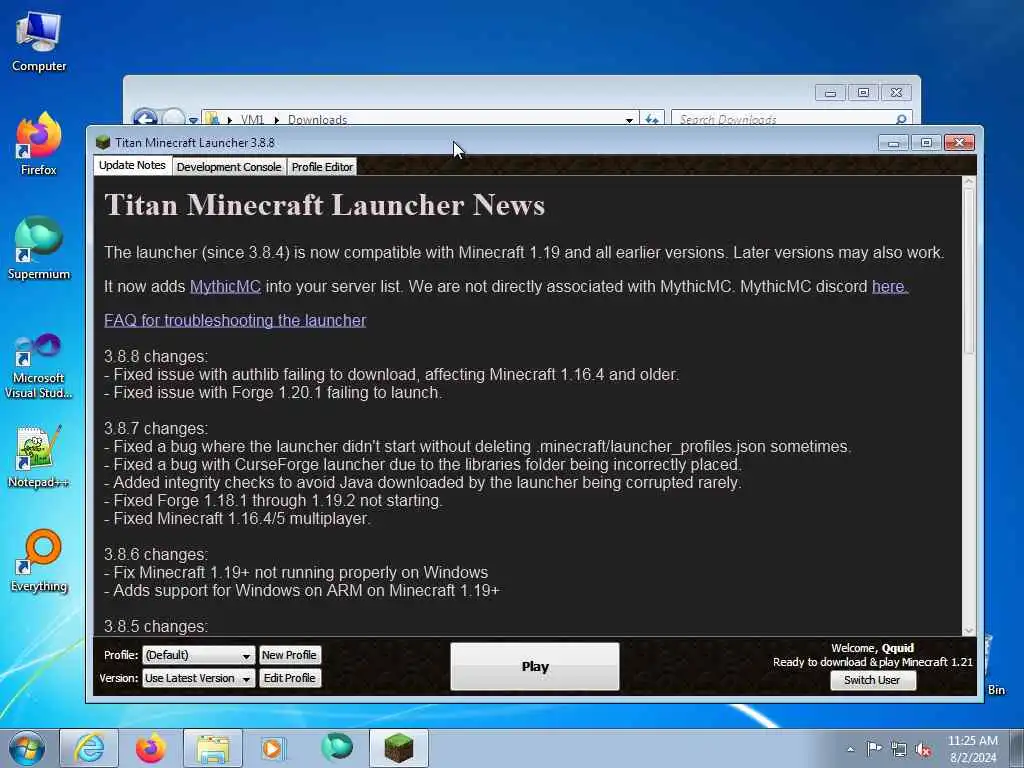Click the news panel scroll down arrow
Screen dimensions: 1024x768
(968, 630)
